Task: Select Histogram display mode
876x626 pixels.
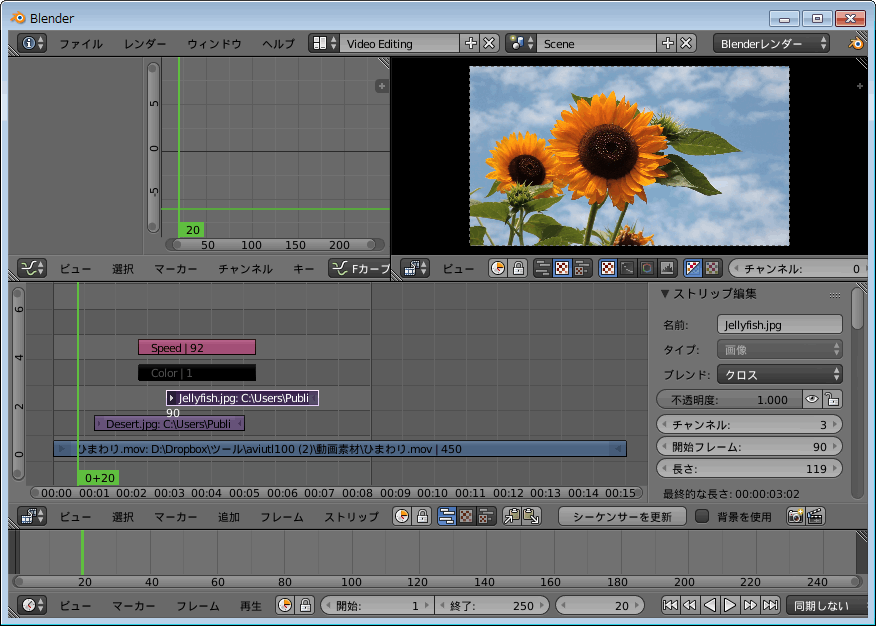Action: click(667, 269)
